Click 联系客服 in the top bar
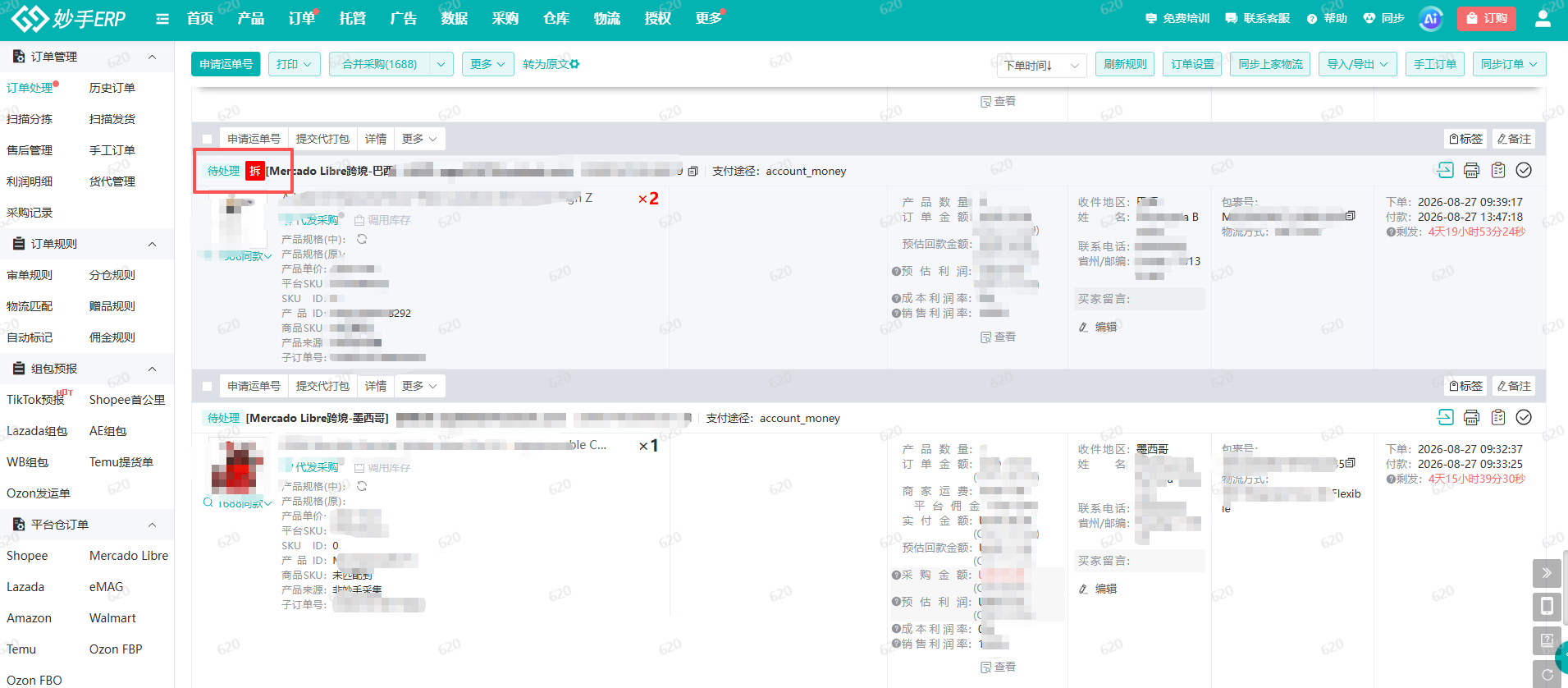The width and height of the screenshot is (1568, 688). tap(1258, 18)
